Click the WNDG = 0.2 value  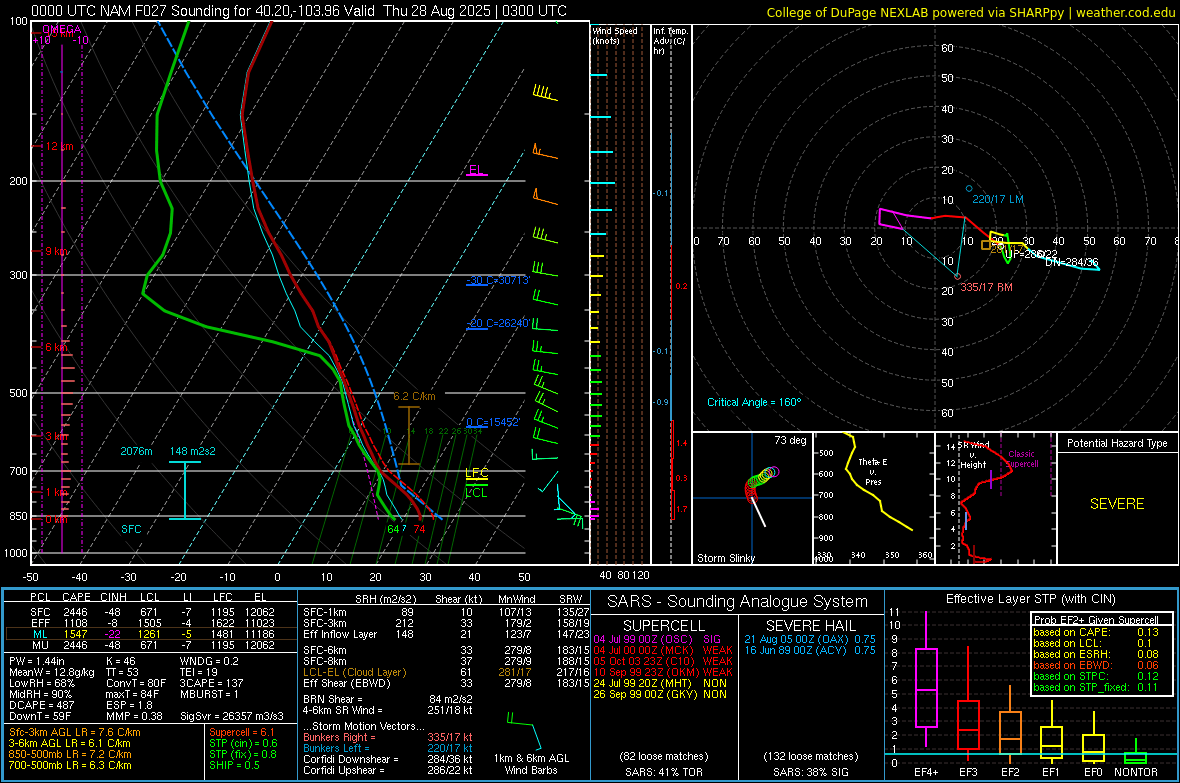point(209,661)
